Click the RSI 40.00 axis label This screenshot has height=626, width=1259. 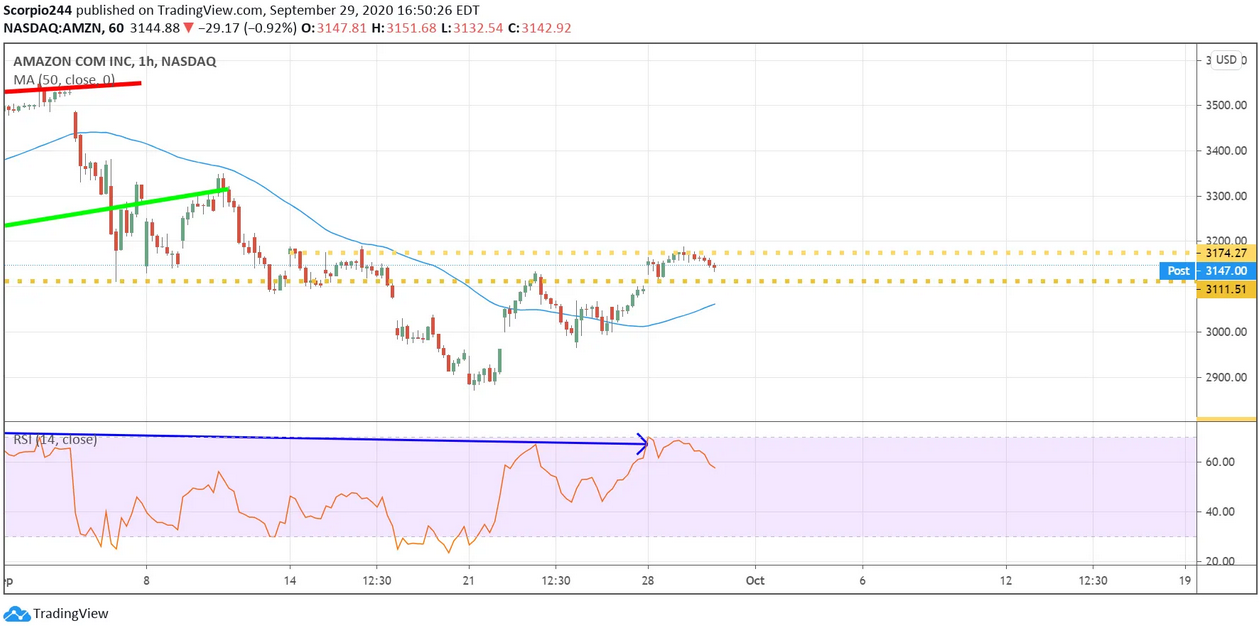[1220, 512]
